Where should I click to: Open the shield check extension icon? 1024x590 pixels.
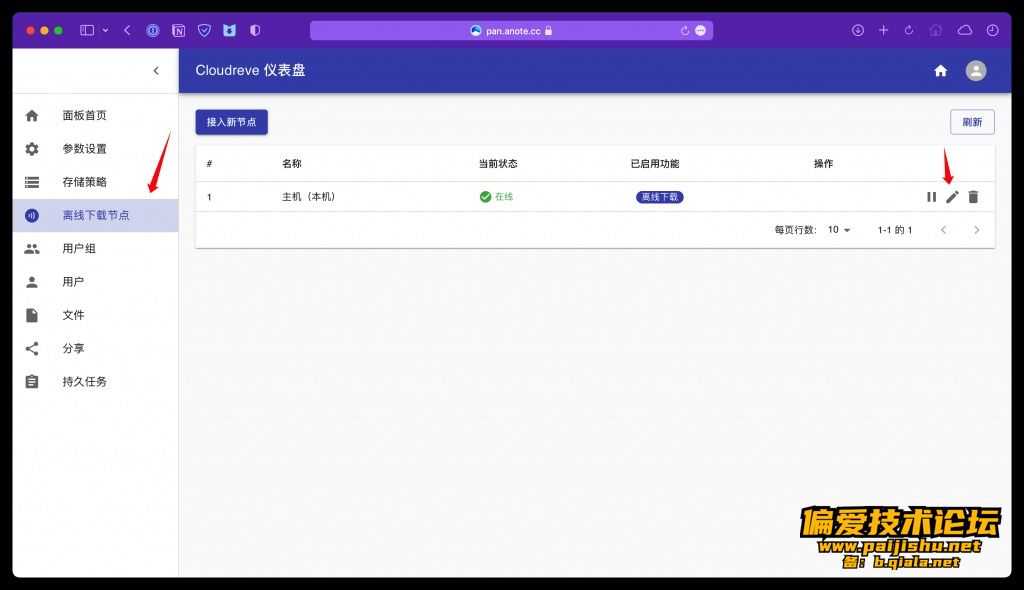(204, 31)
